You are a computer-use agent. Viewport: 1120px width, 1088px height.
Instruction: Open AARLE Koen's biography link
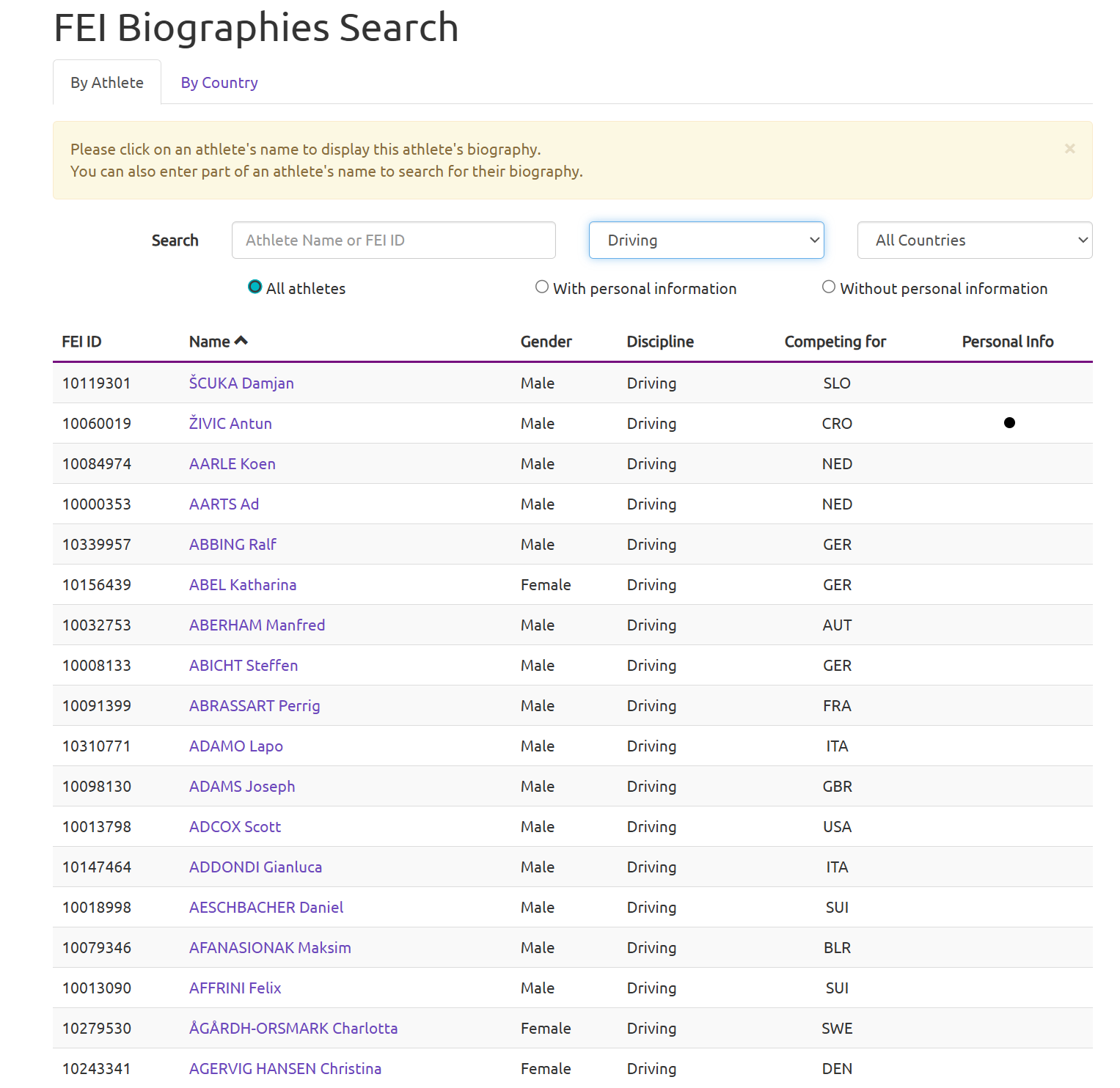(x=232, y=464)
